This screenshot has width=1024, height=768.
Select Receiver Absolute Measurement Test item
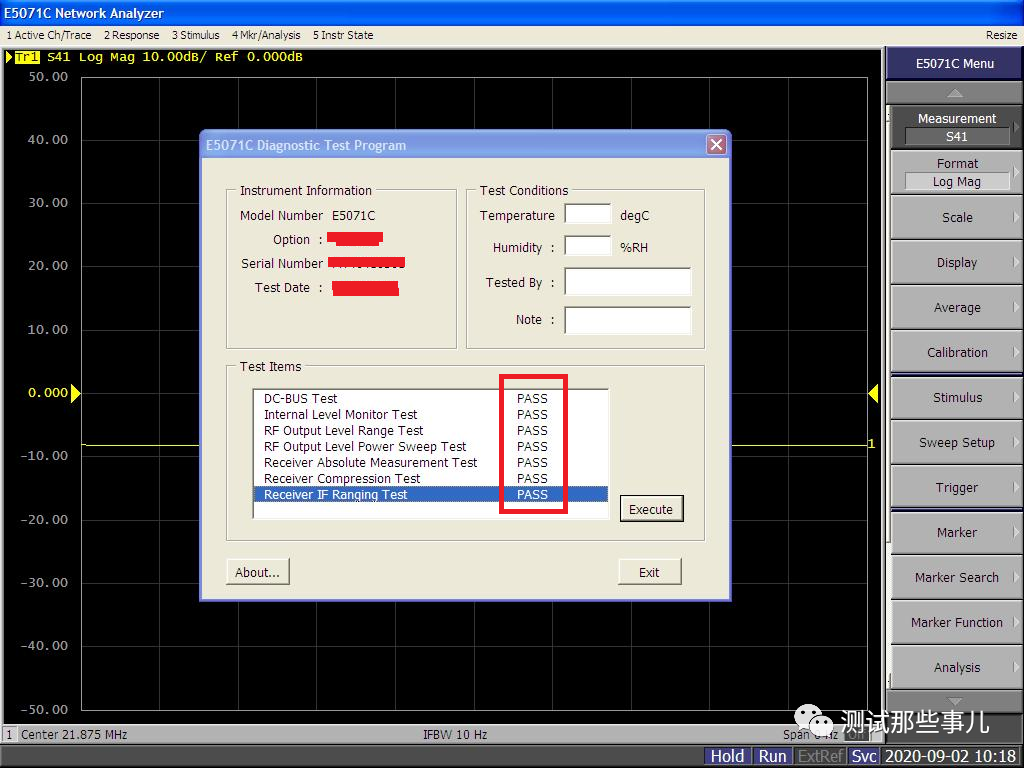click(430, 462)
